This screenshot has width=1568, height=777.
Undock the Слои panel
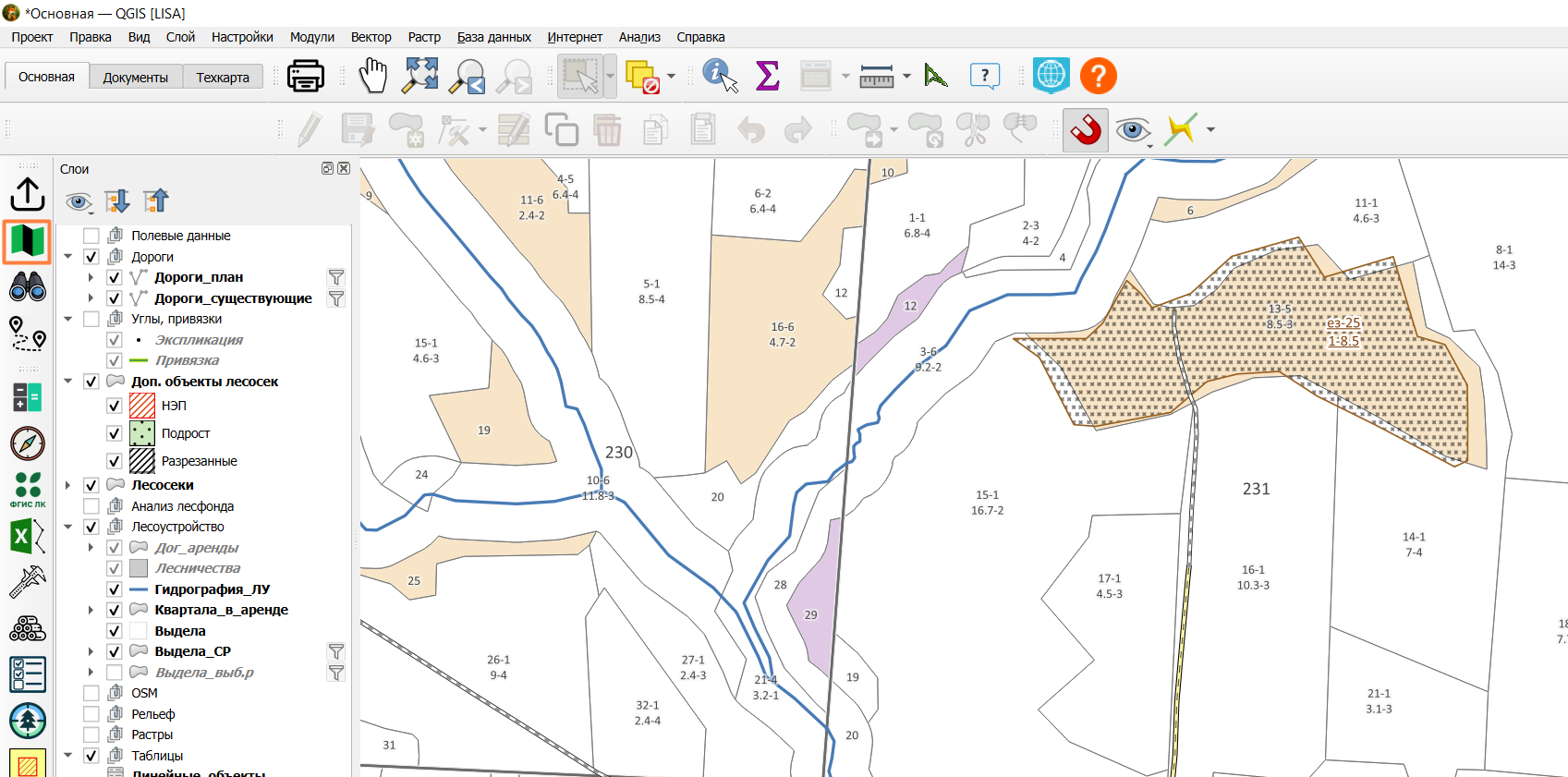click(x=327, y=168)
